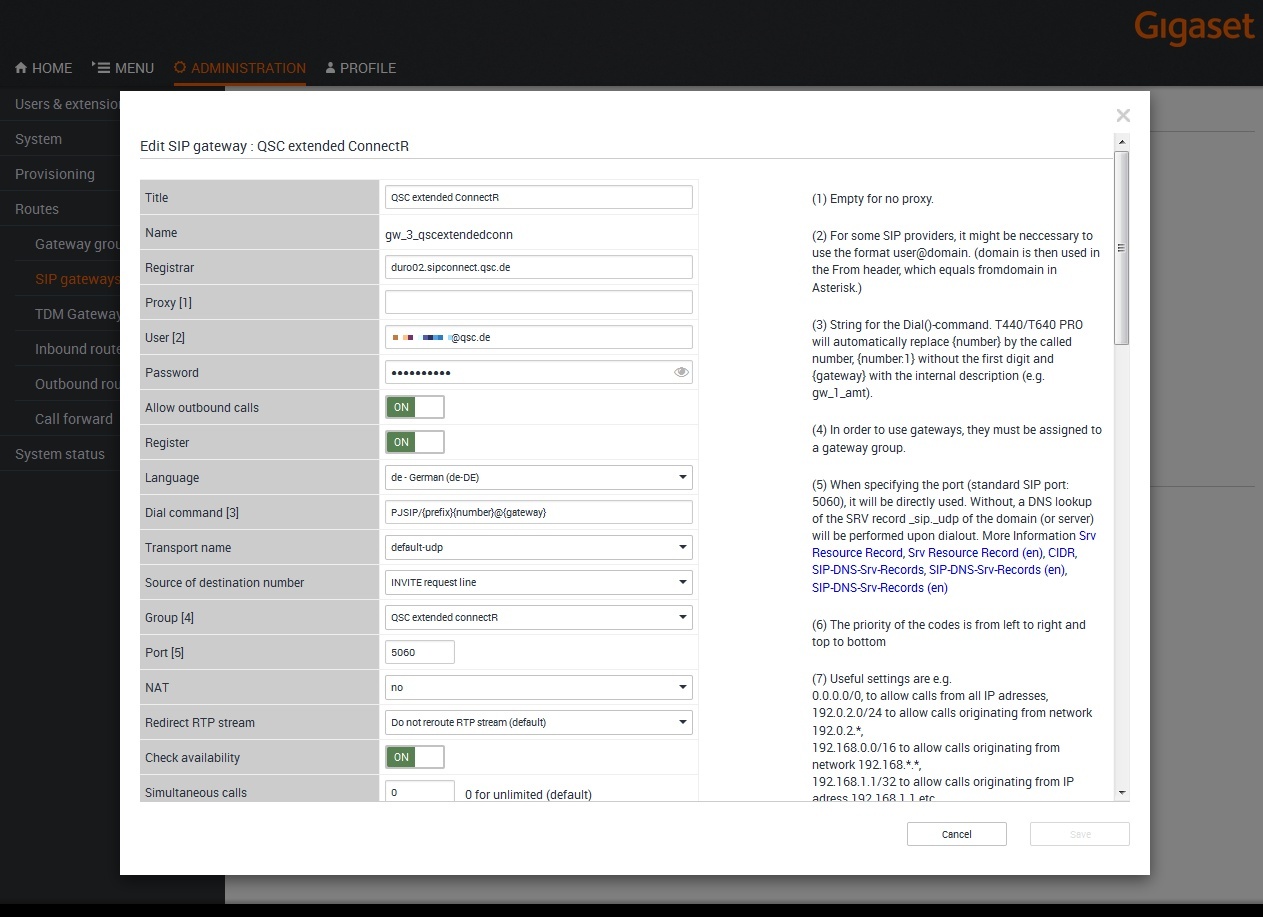Select the ADMINISTRATION tab
Image resolution: width=1263 pixels, height=917 pixels.
coord(240,68)
